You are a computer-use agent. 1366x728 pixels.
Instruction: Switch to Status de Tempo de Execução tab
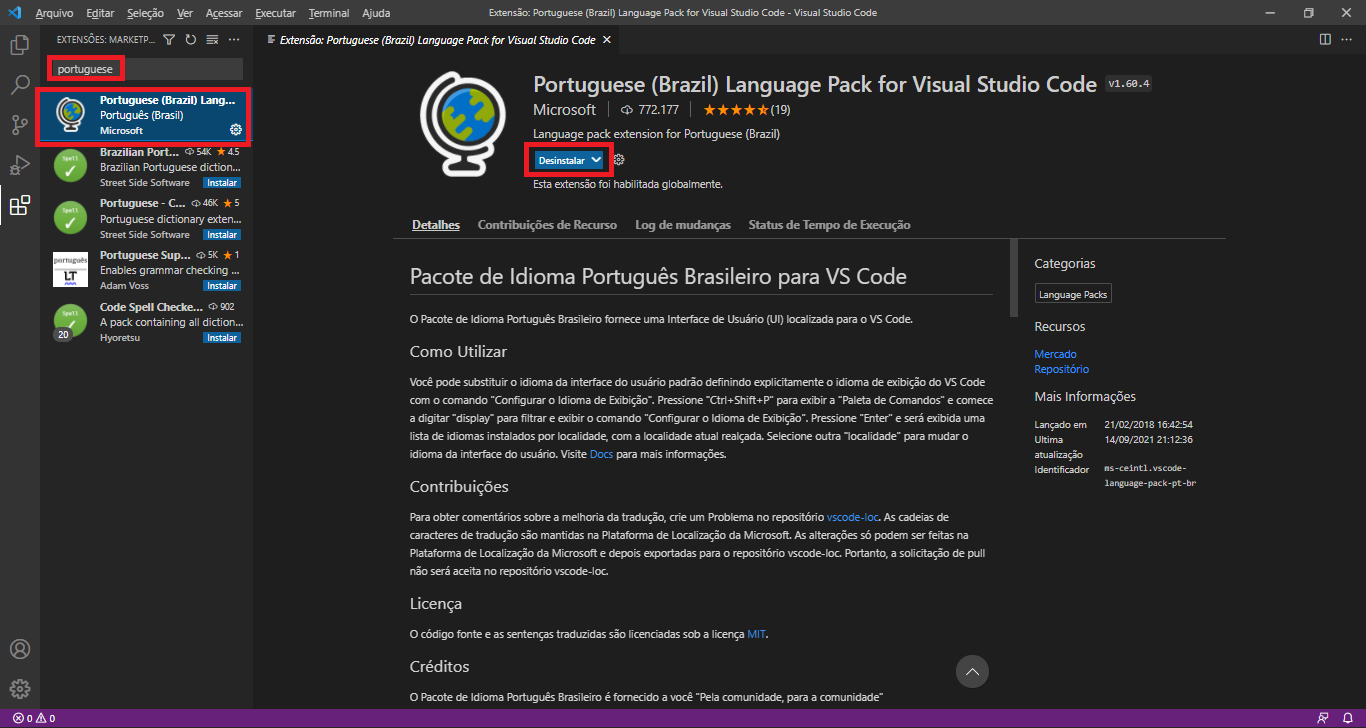[829, 225]
